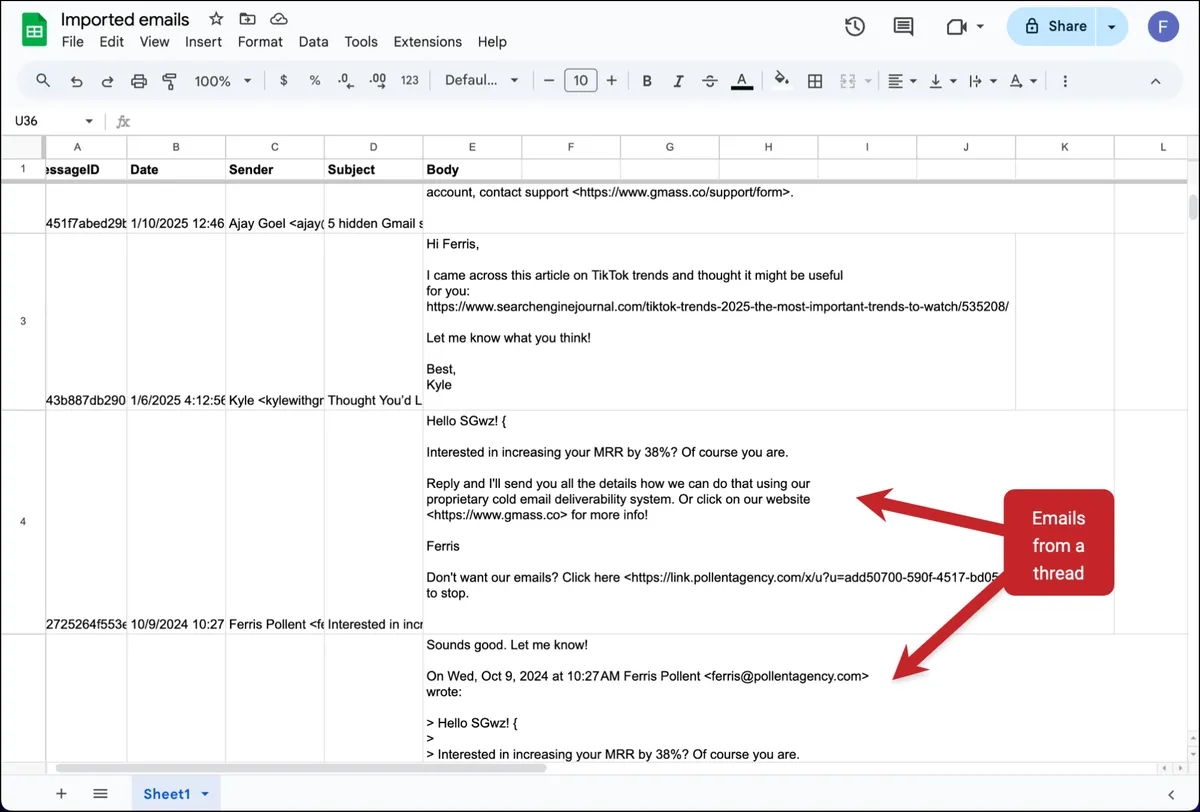Open the fill color picker
This screenshot has height=812, width=1200.
[782, 81]
